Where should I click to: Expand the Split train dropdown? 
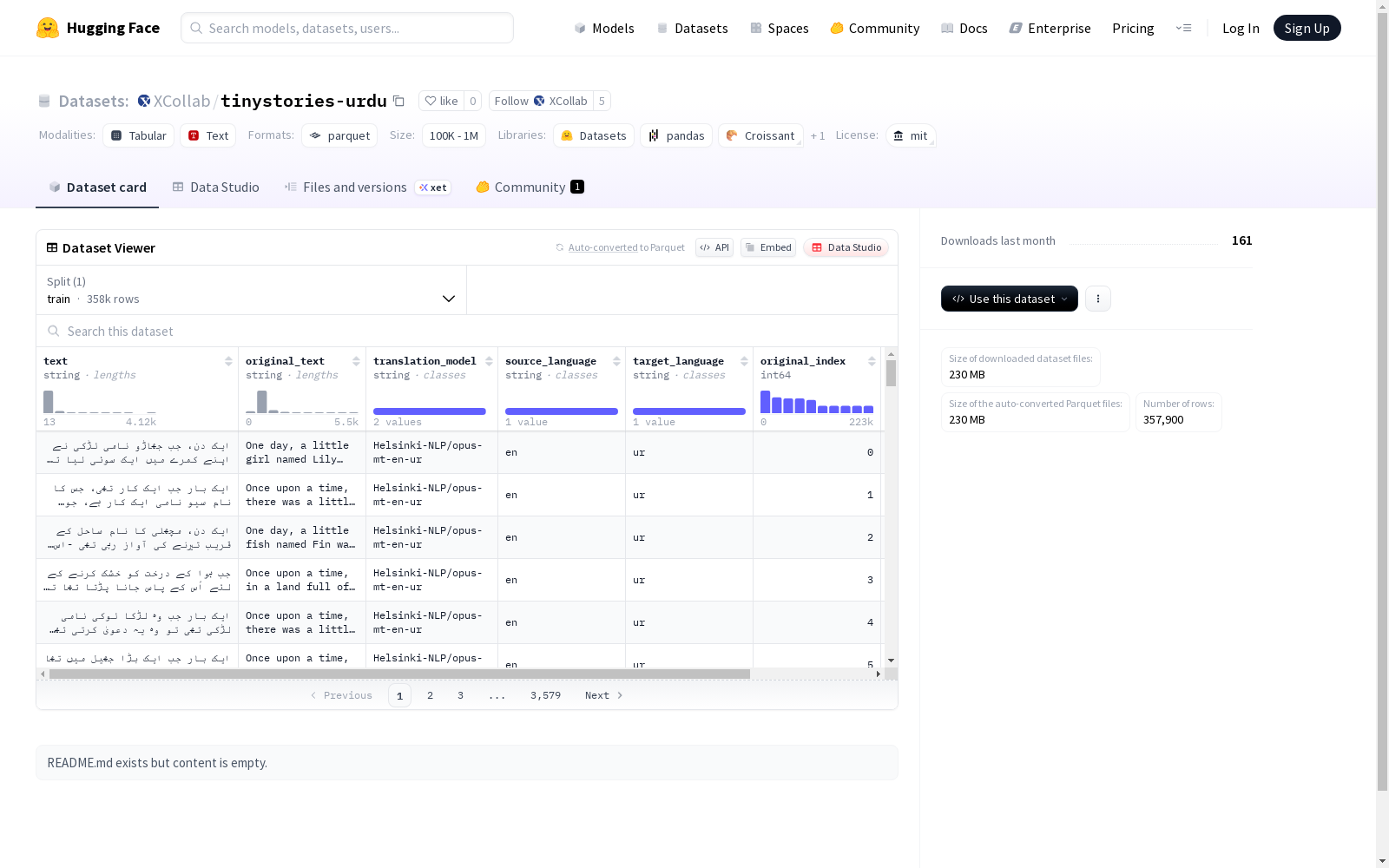tap(252, 290)
